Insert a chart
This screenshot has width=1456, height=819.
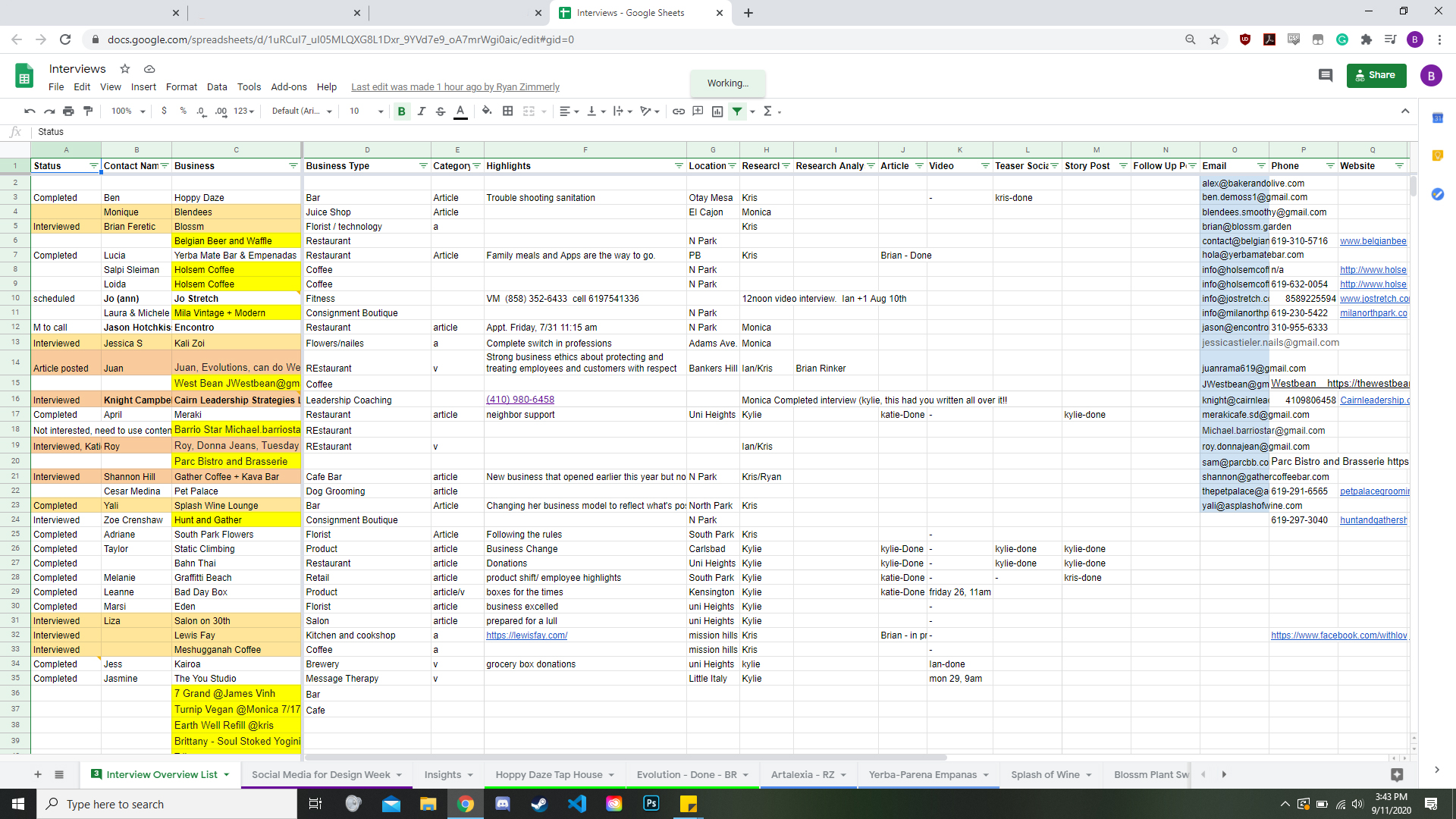tap(717, 111)
